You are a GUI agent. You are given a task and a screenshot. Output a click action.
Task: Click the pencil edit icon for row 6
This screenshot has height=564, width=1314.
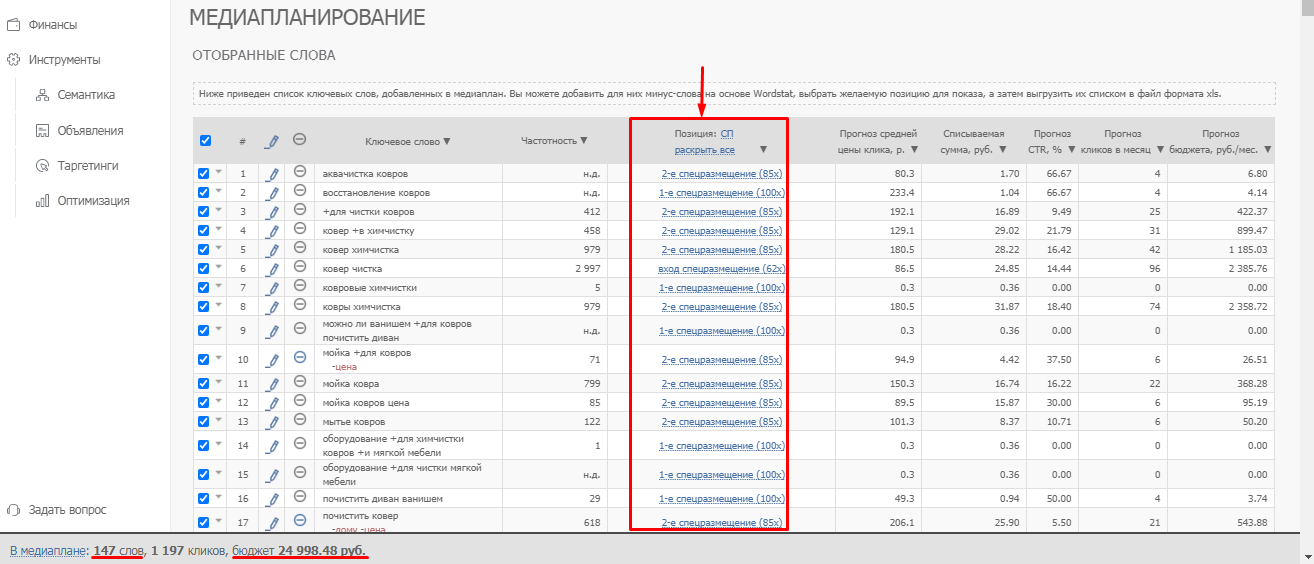pyautogui.click(x=272, y=269)
